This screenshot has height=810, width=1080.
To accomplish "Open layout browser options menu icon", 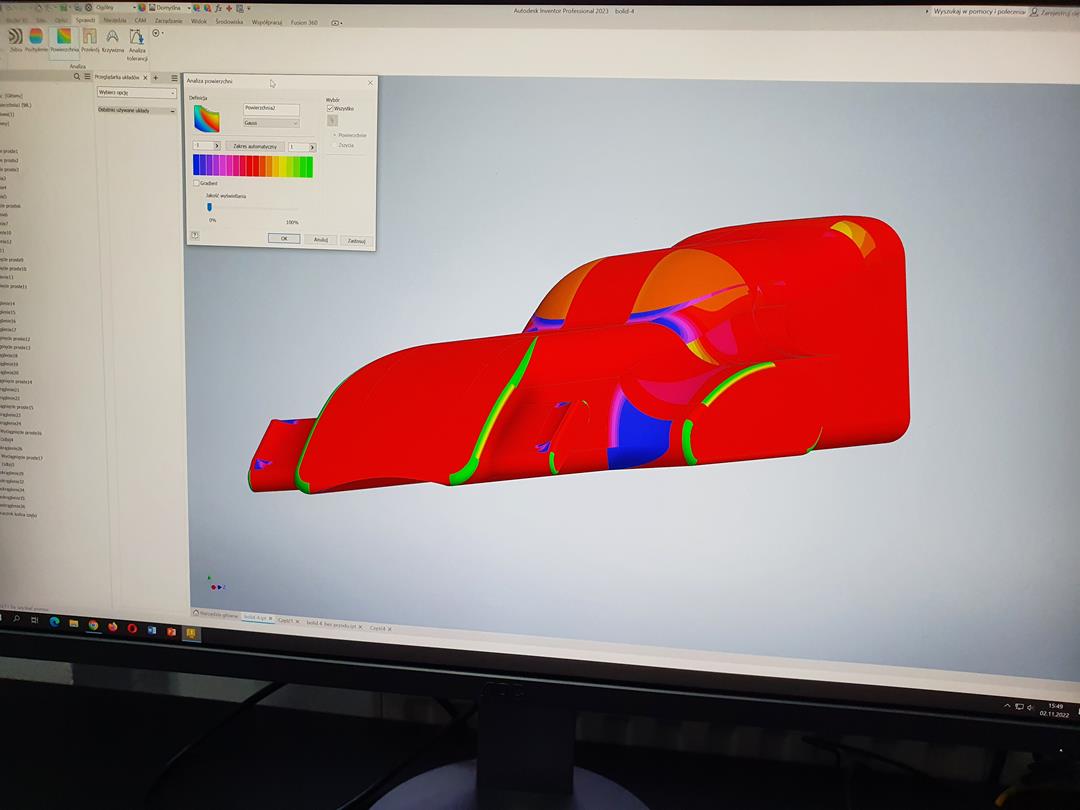I will [174, 78].
